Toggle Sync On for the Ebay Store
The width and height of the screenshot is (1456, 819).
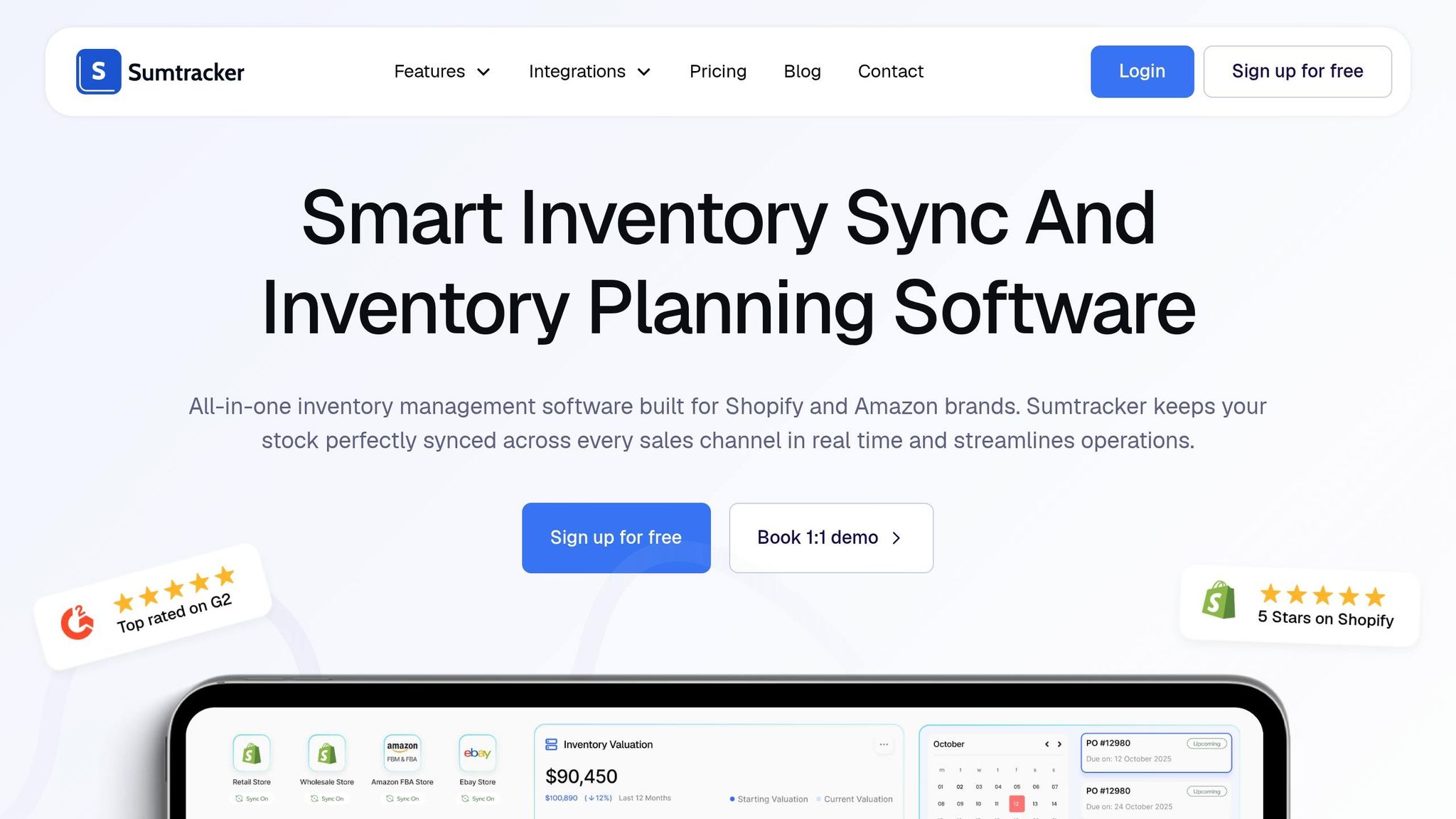[478, 798]
